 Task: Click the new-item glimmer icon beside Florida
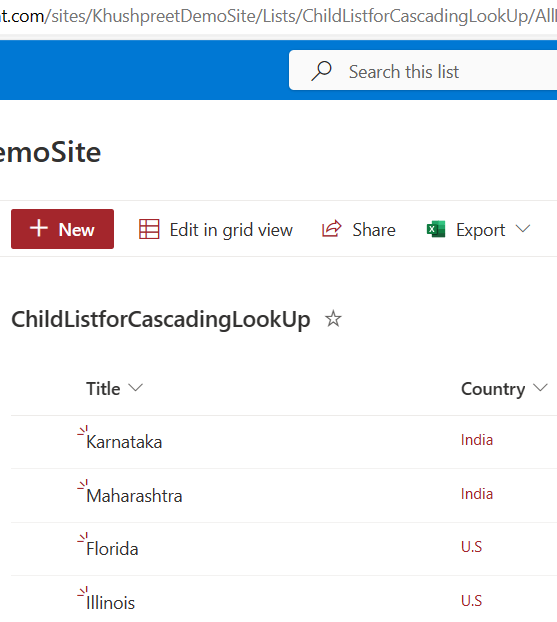point(83,538)
